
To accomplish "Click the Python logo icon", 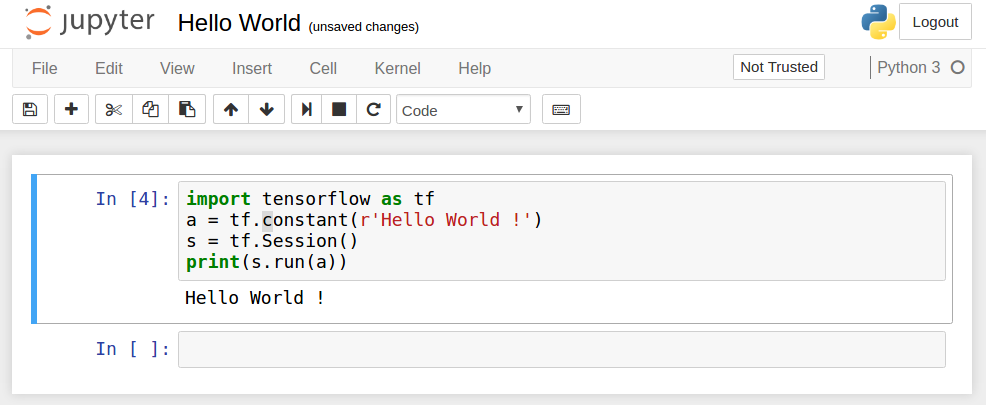I will point(878,22).
